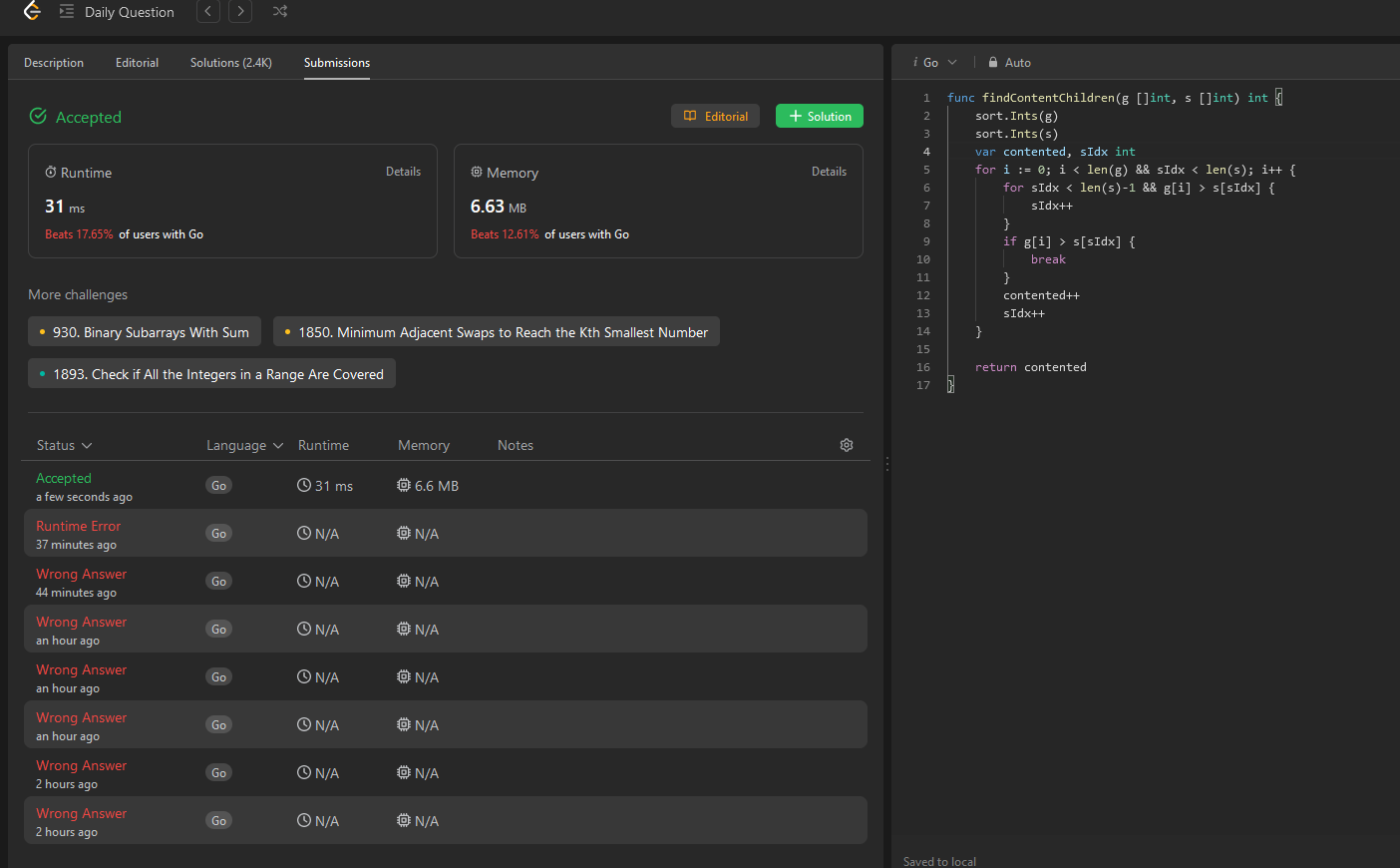Viewport: 1400px width, 868px height.
Task: Click the panel divider drag handle
Action: tap(887, 464)
